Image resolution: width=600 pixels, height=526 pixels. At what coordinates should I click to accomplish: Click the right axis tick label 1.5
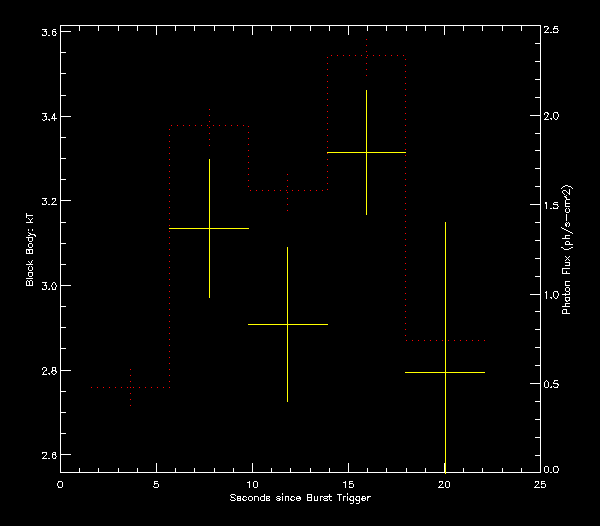click(x=552, y=205)
